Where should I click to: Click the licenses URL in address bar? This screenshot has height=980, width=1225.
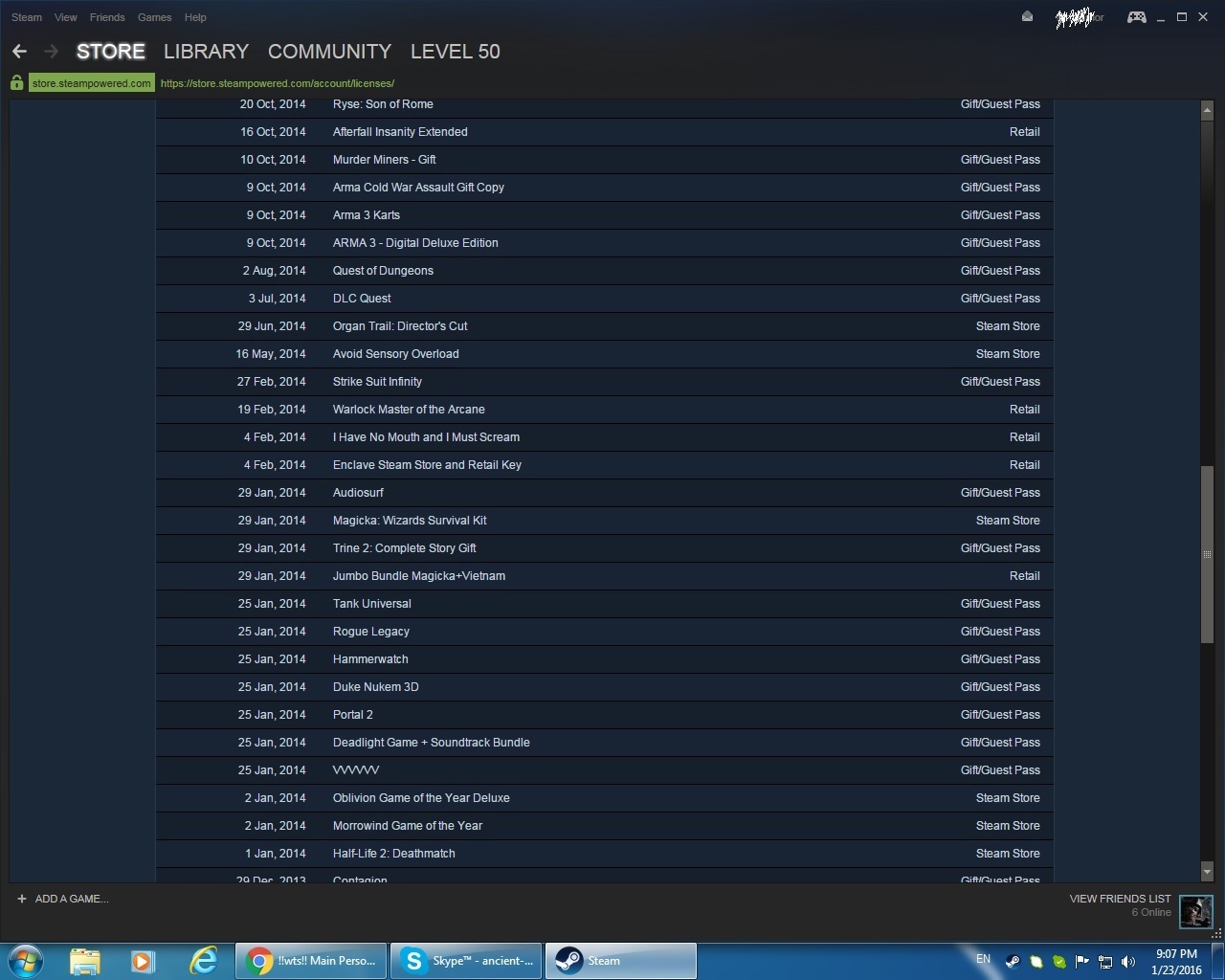click(x=278, y=83)
